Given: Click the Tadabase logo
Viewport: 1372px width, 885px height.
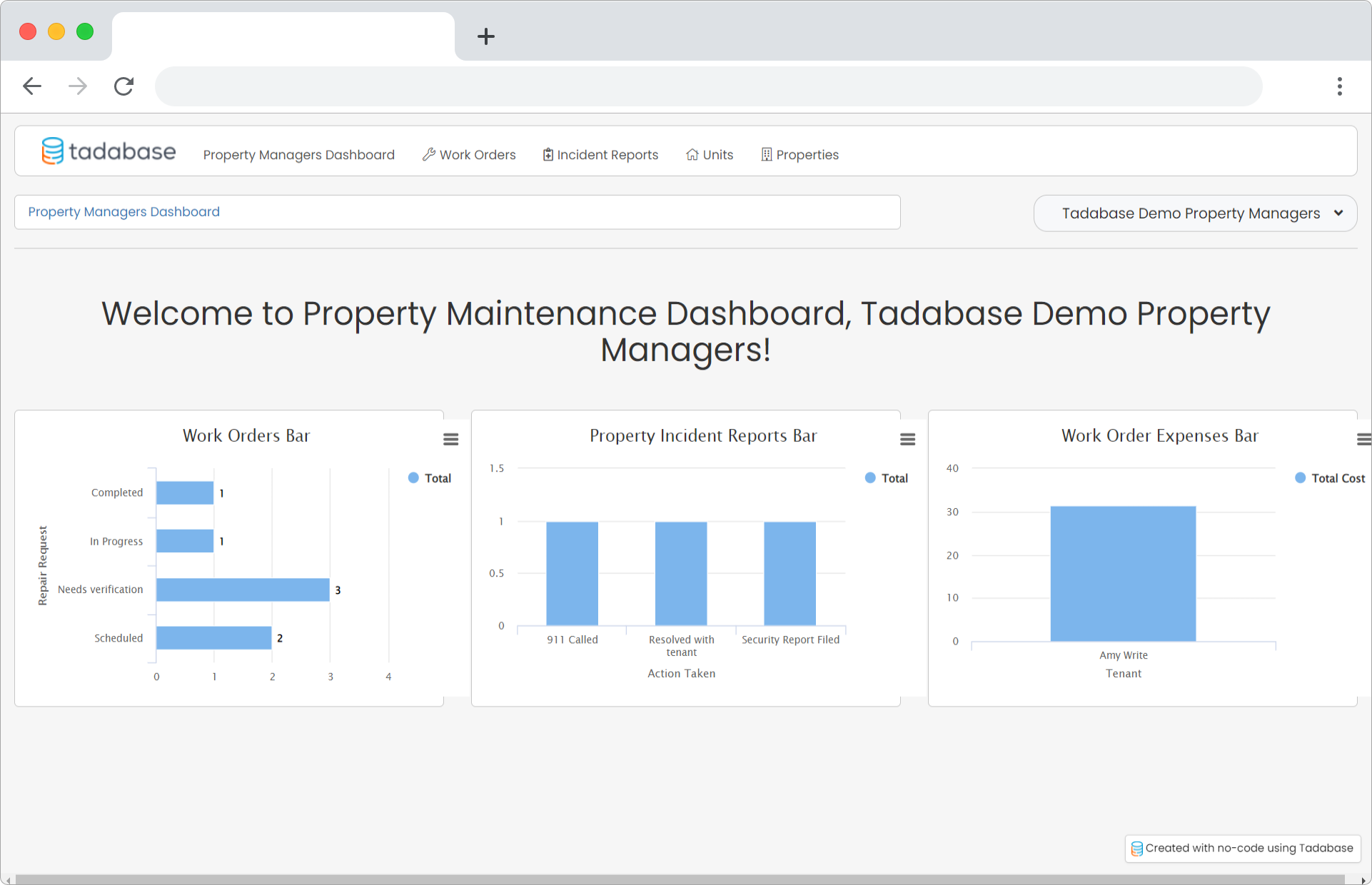Looking at the screenshot, I should coord(109,151).
